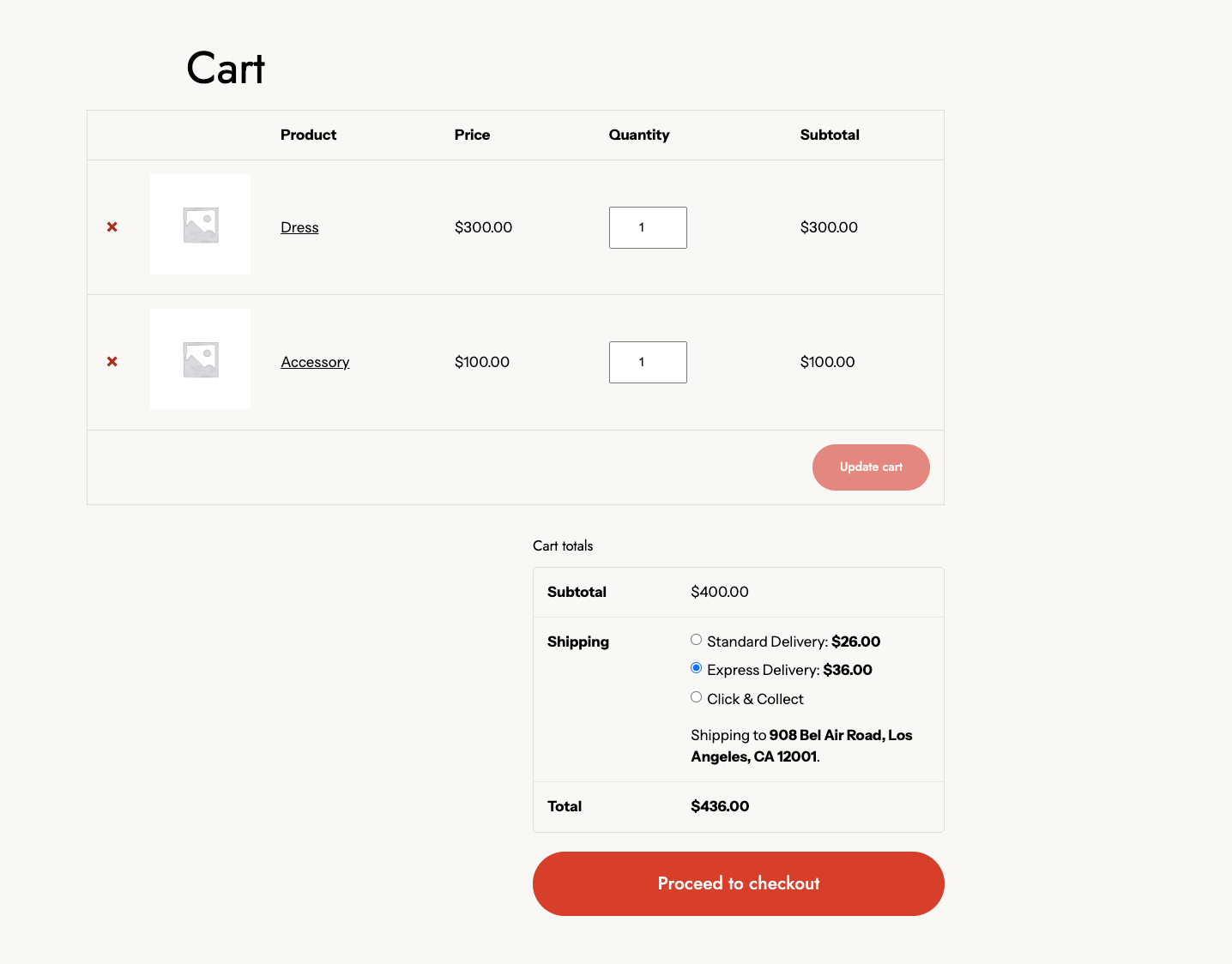Select Standard Delivery shipping option
Screen dimensions: 1232x964
pyautogui.click(x=697, y=640)
